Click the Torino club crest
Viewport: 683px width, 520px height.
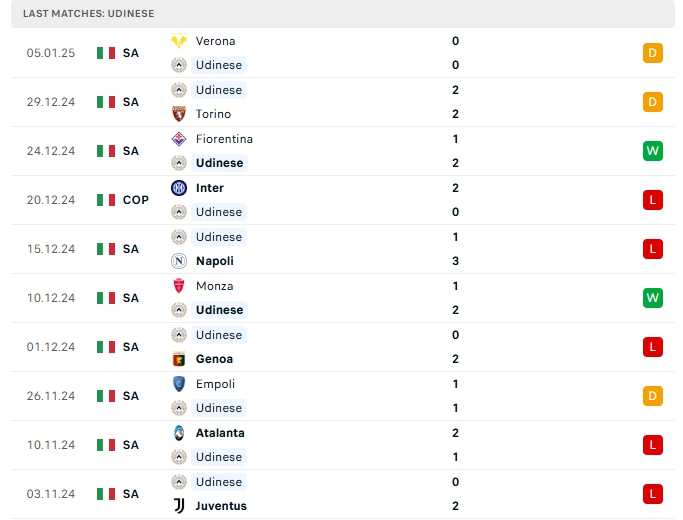tap(179, 114)
